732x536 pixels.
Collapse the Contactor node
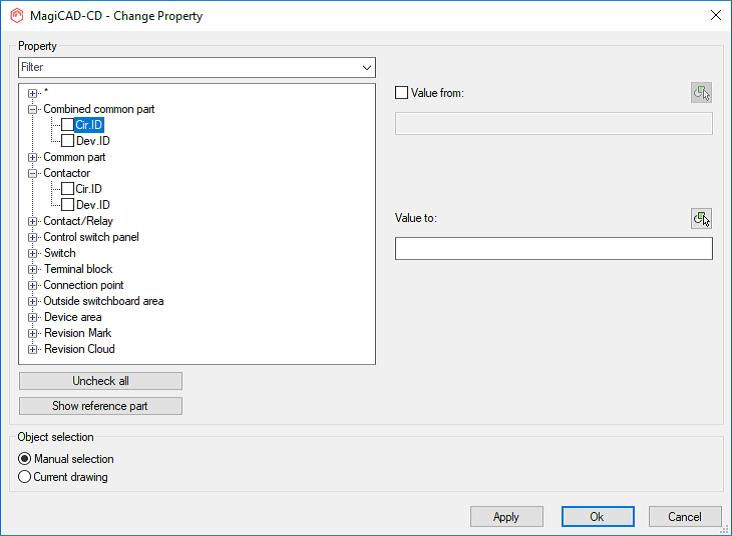32,173
